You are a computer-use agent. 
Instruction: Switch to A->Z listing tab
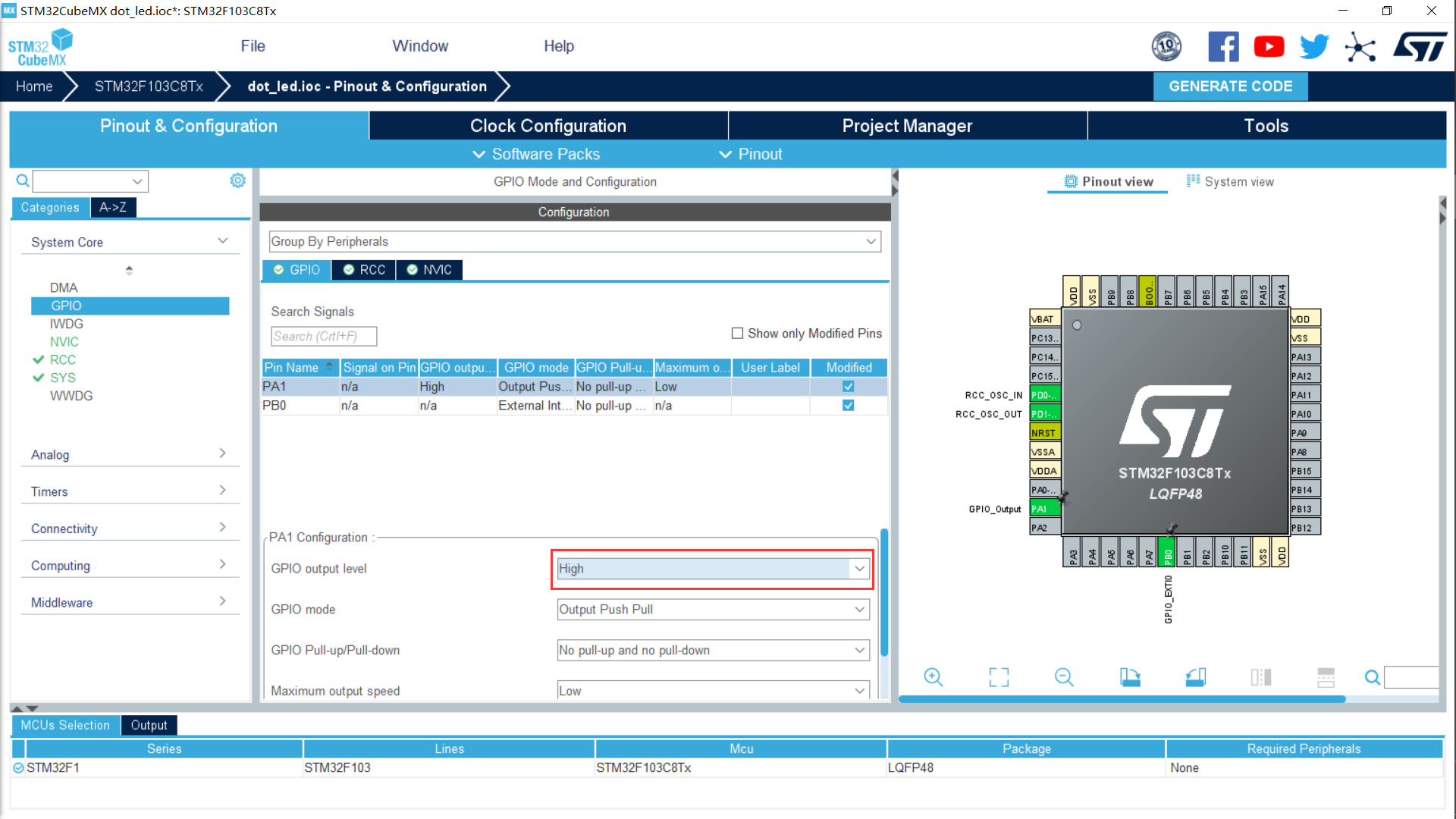tap(113, 207)
